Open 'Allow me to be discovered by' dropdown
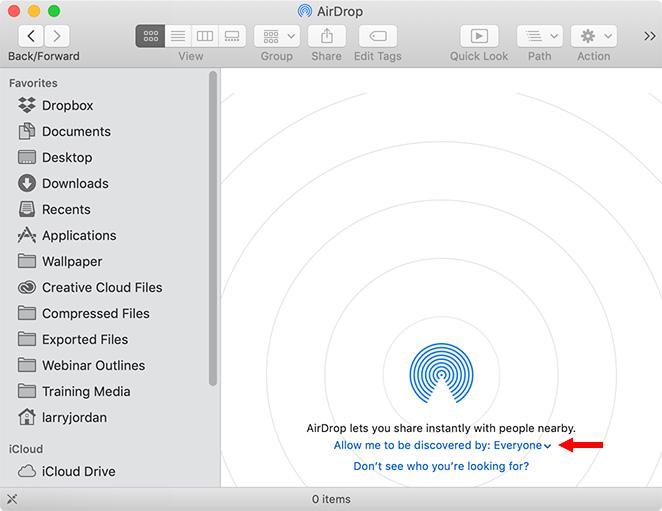662x511 pixels. click(x=442, y=446)
